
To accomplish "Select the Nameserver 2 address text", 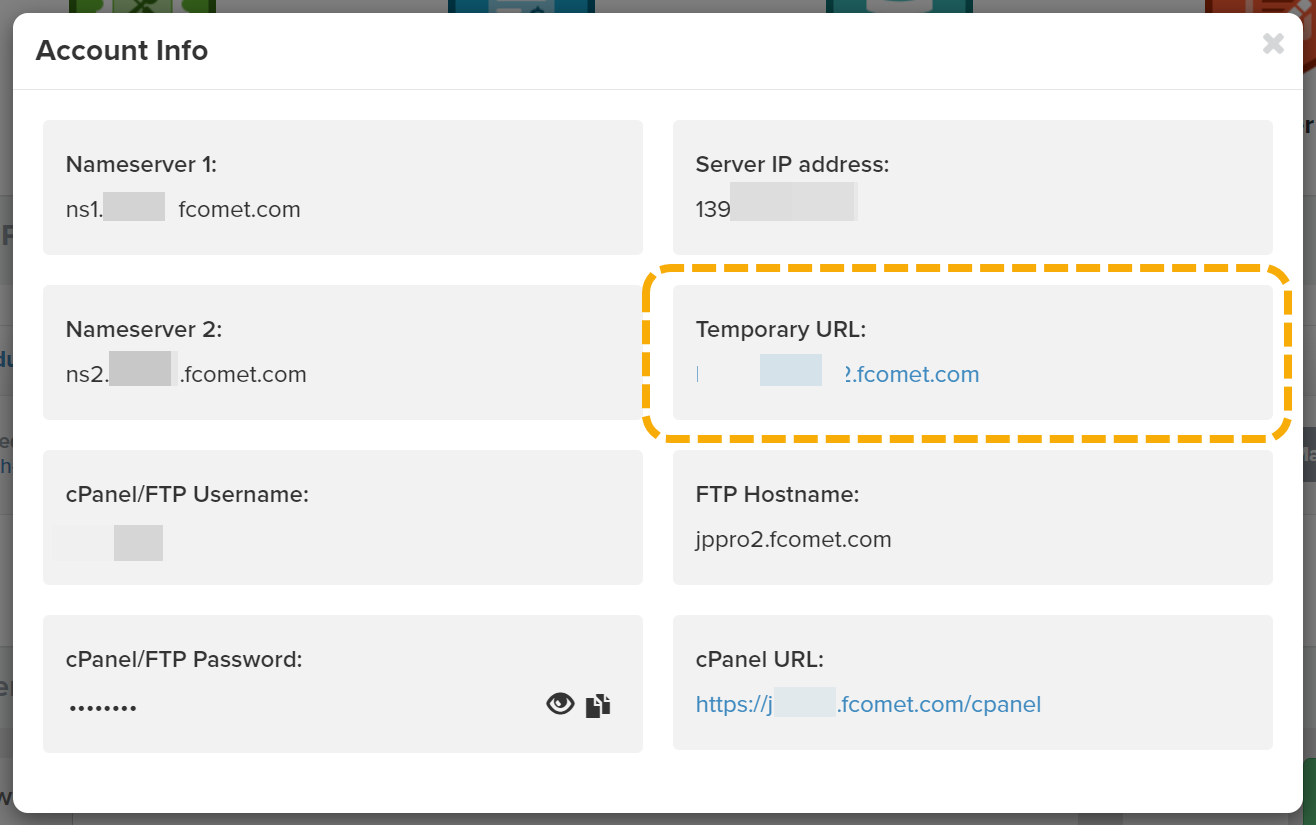I will 186,374.
